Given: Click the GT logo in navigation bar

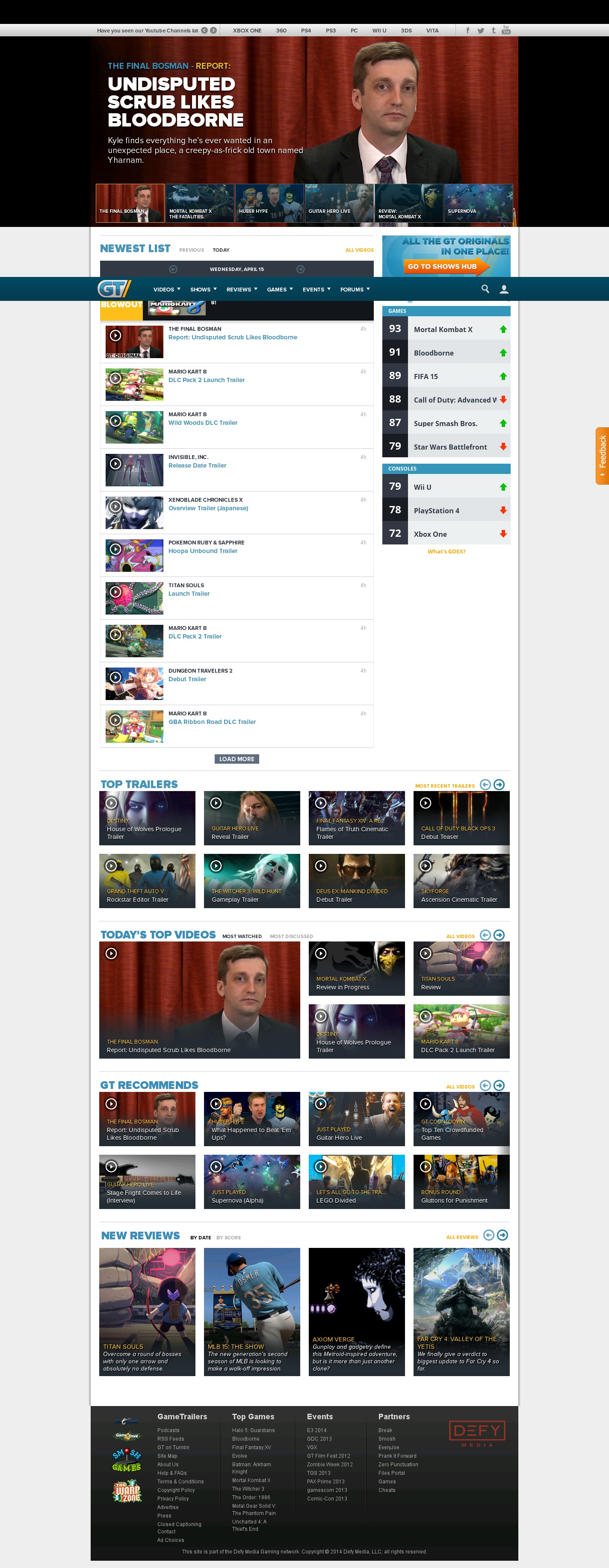Looking at the screenshot, I should 114,288.
